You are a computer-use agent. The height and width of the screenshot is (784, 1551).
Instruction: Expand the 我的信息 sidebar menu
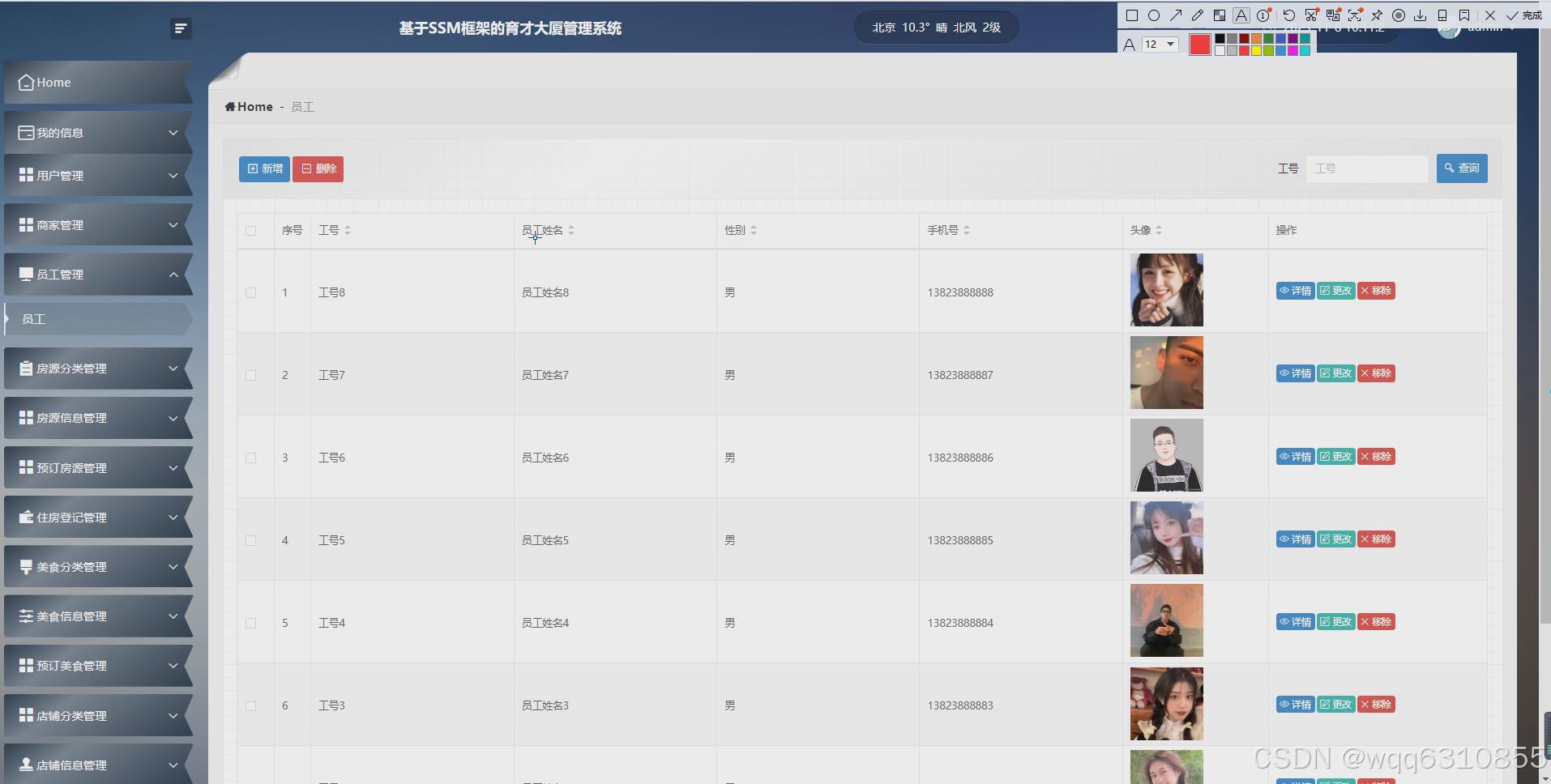[x=97, y=133]
